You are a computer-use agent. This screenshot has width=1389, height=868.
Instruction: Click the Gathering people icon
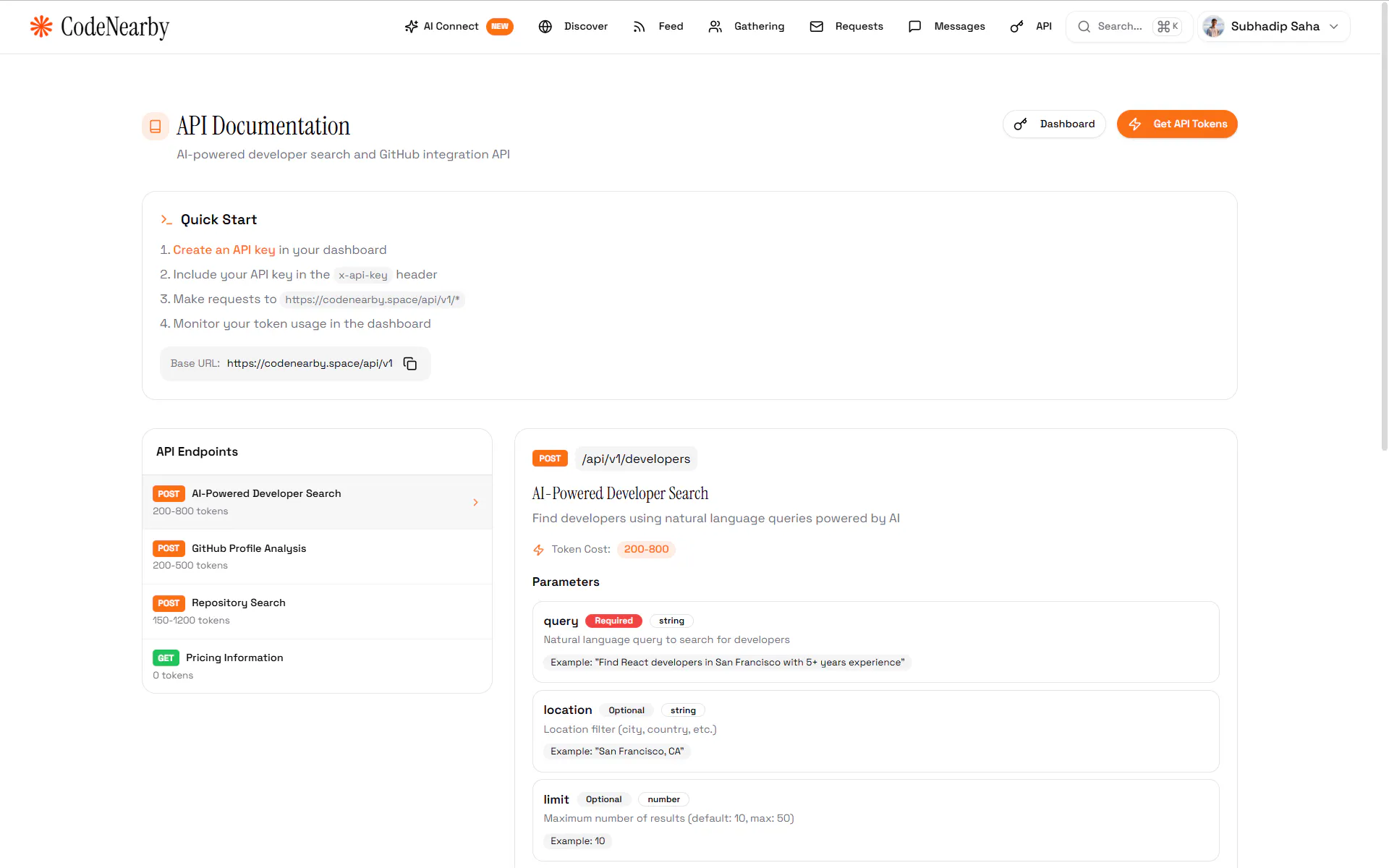pos(715,27)
